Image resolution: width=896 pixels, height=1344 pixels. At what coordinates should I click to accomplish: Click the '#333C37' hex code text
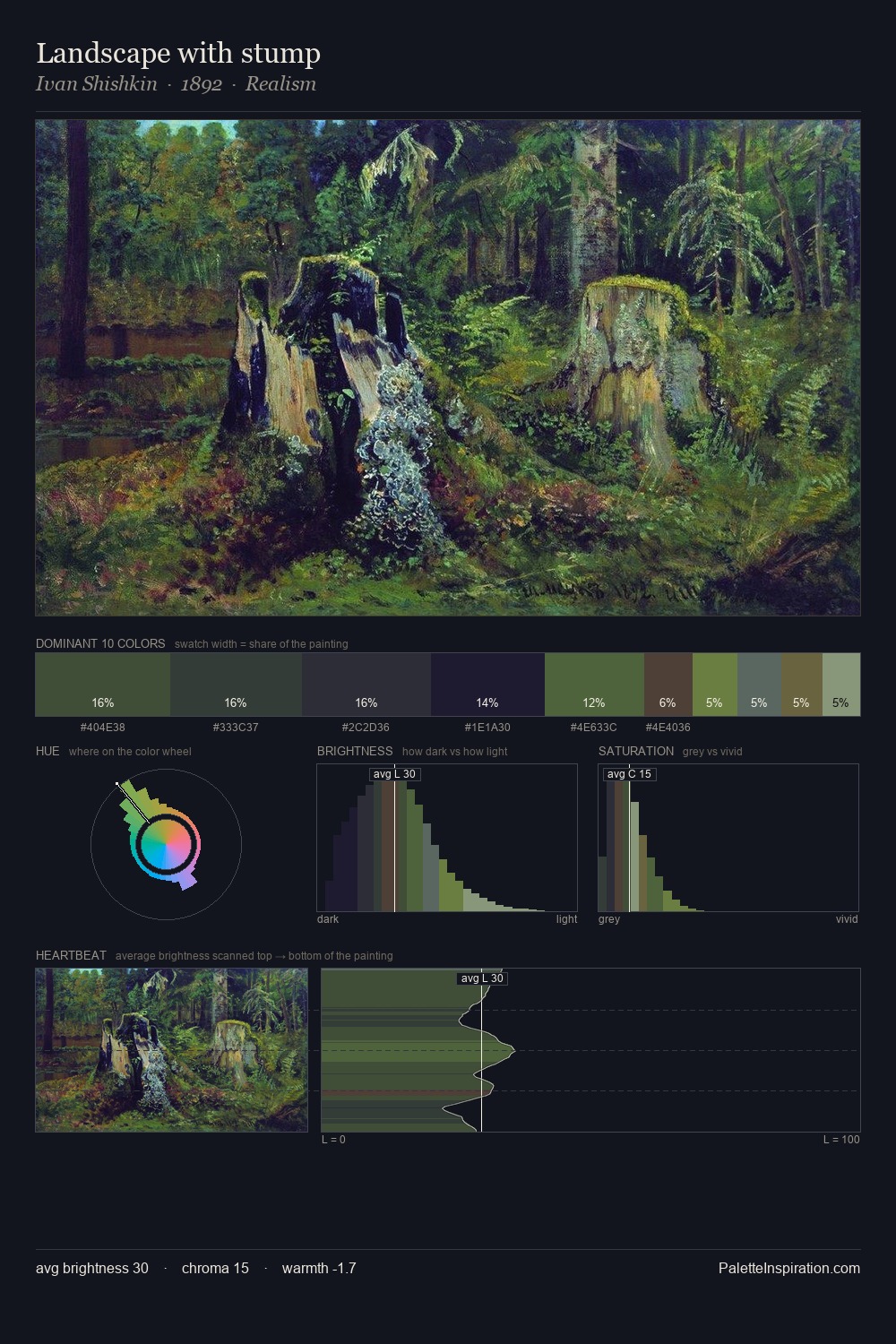[236, 728]
